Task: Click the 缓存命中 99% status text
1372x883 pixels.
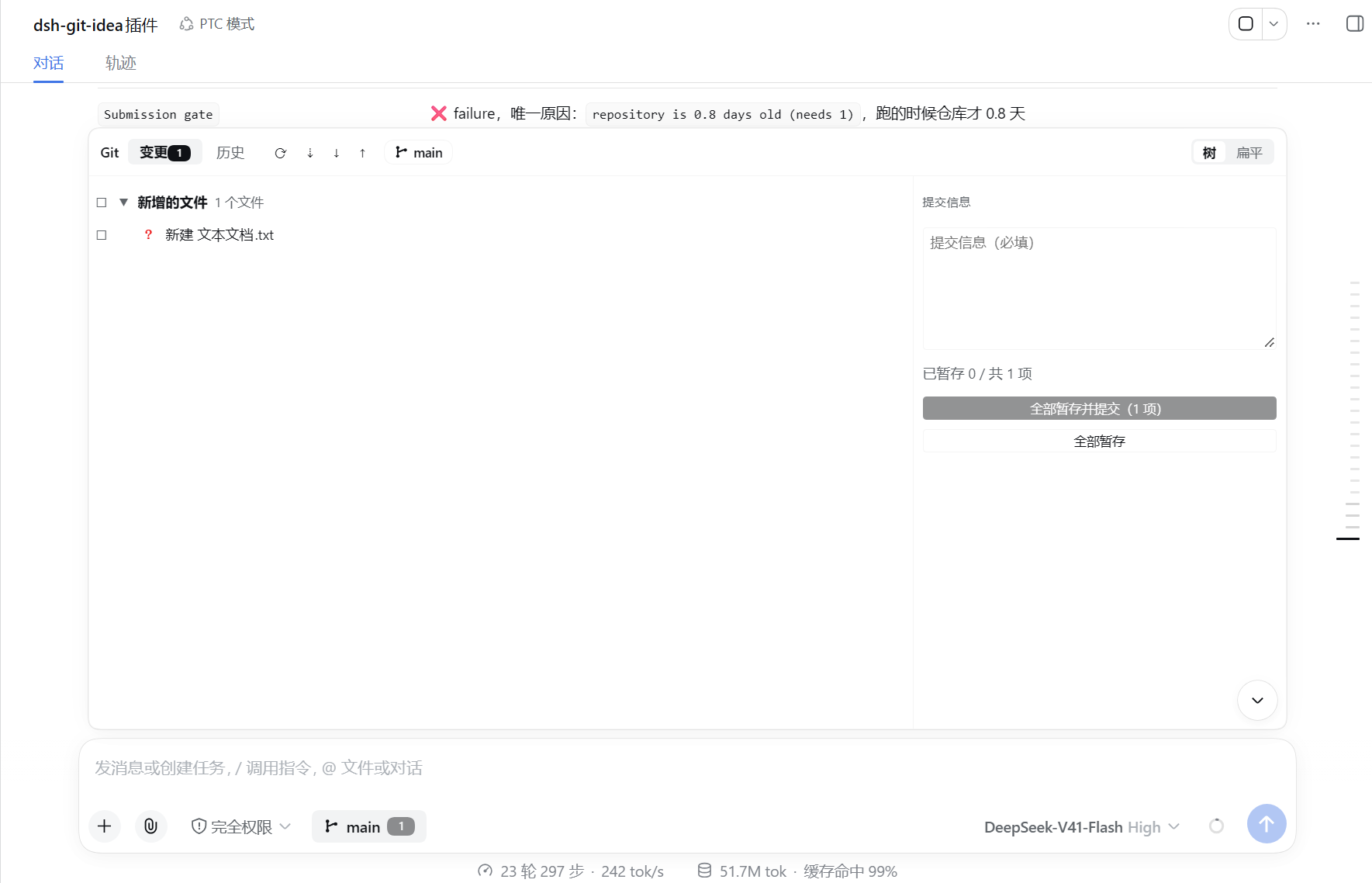Action: click(x=850, y=871)
